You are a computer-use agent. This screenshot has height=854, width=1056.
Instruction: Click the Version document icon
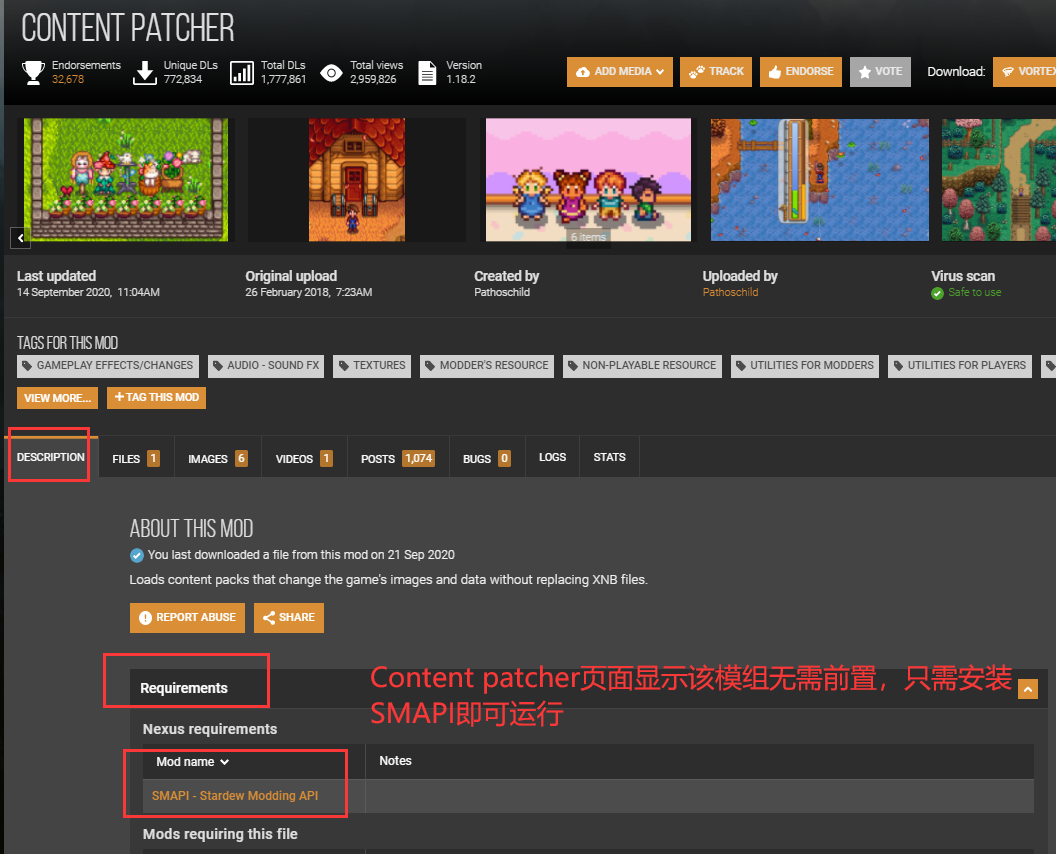click(x=427, y=72)
